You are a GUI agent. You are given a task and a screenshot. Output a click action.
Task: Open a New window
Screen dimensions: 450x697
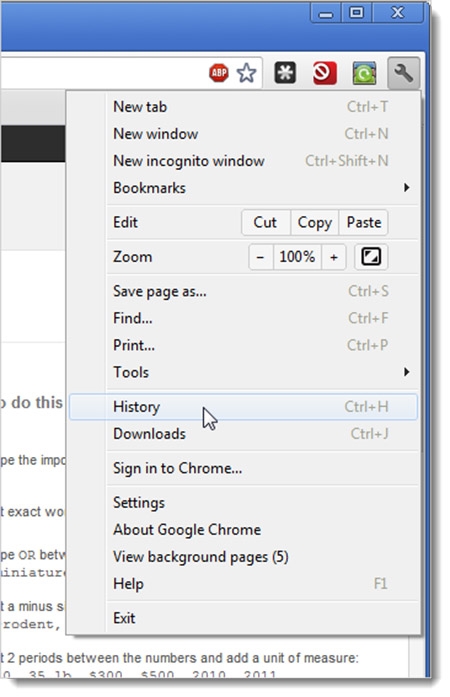coord(244,134)
